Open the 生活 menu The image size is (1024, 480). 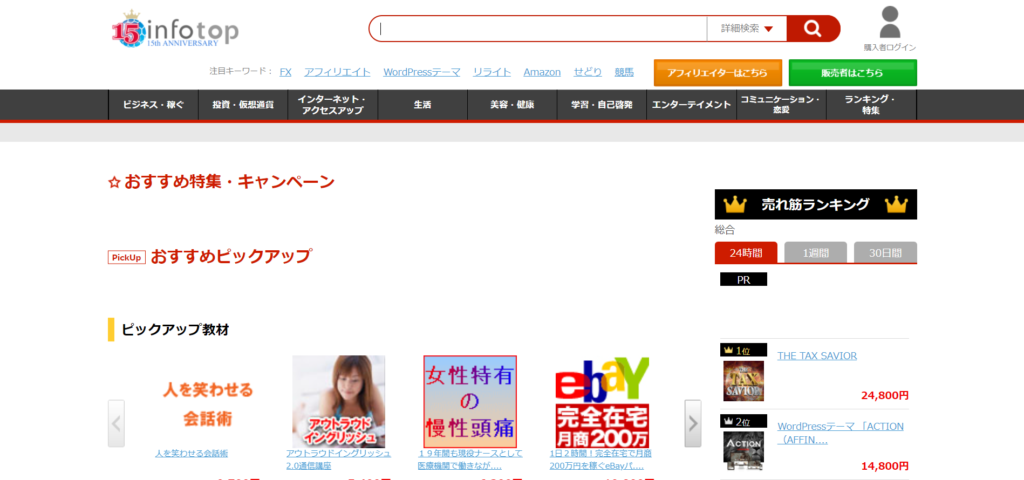[x=423, y=104]
